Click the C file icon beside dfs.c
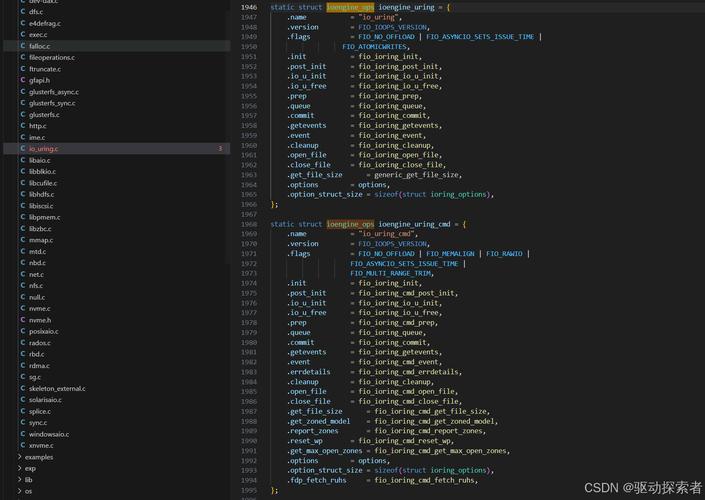The width and height of the screenshot is (705, 500). point(22,12)
